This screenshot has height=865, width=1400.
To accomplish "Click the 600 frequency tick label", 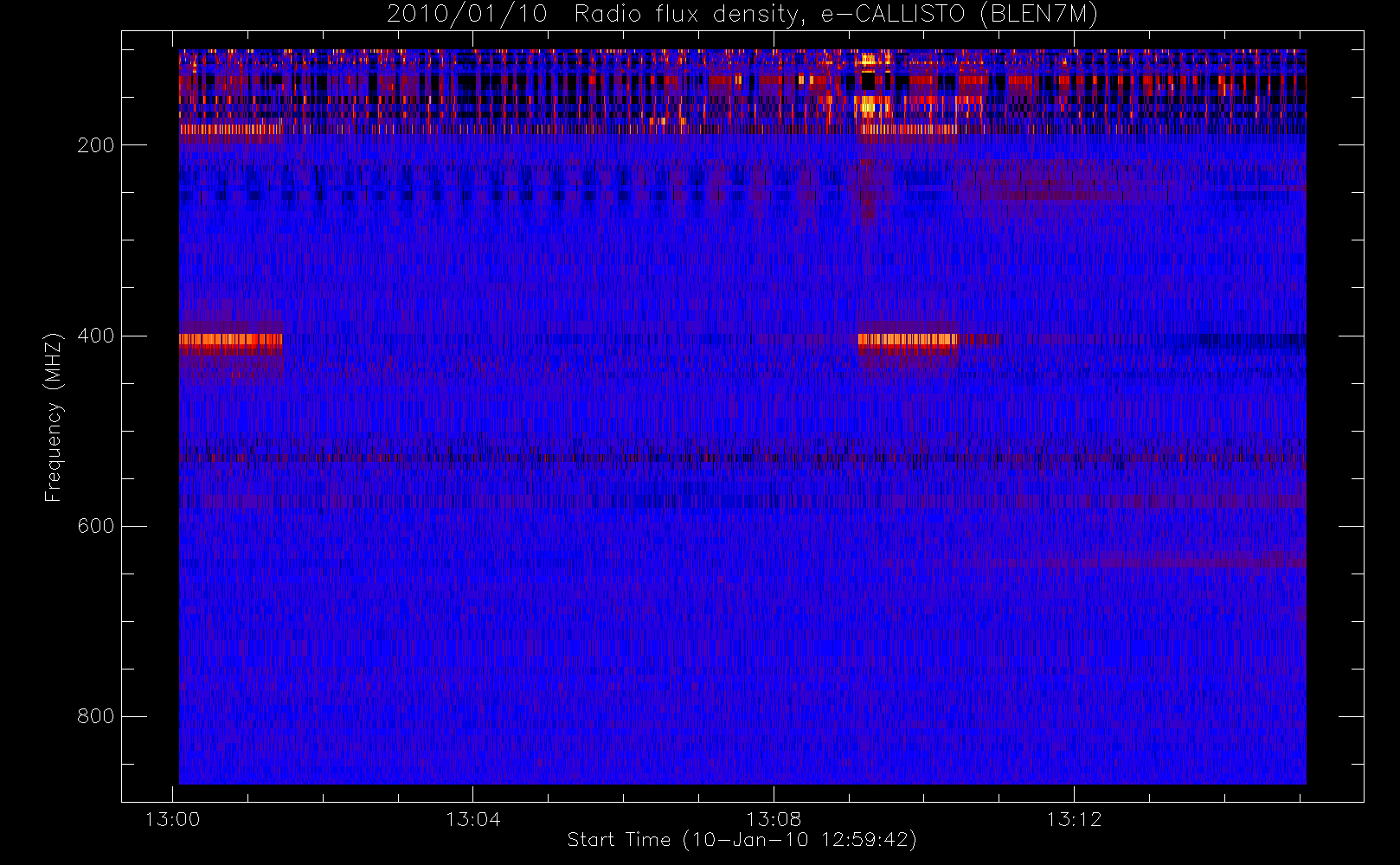I will pos(95,526).
